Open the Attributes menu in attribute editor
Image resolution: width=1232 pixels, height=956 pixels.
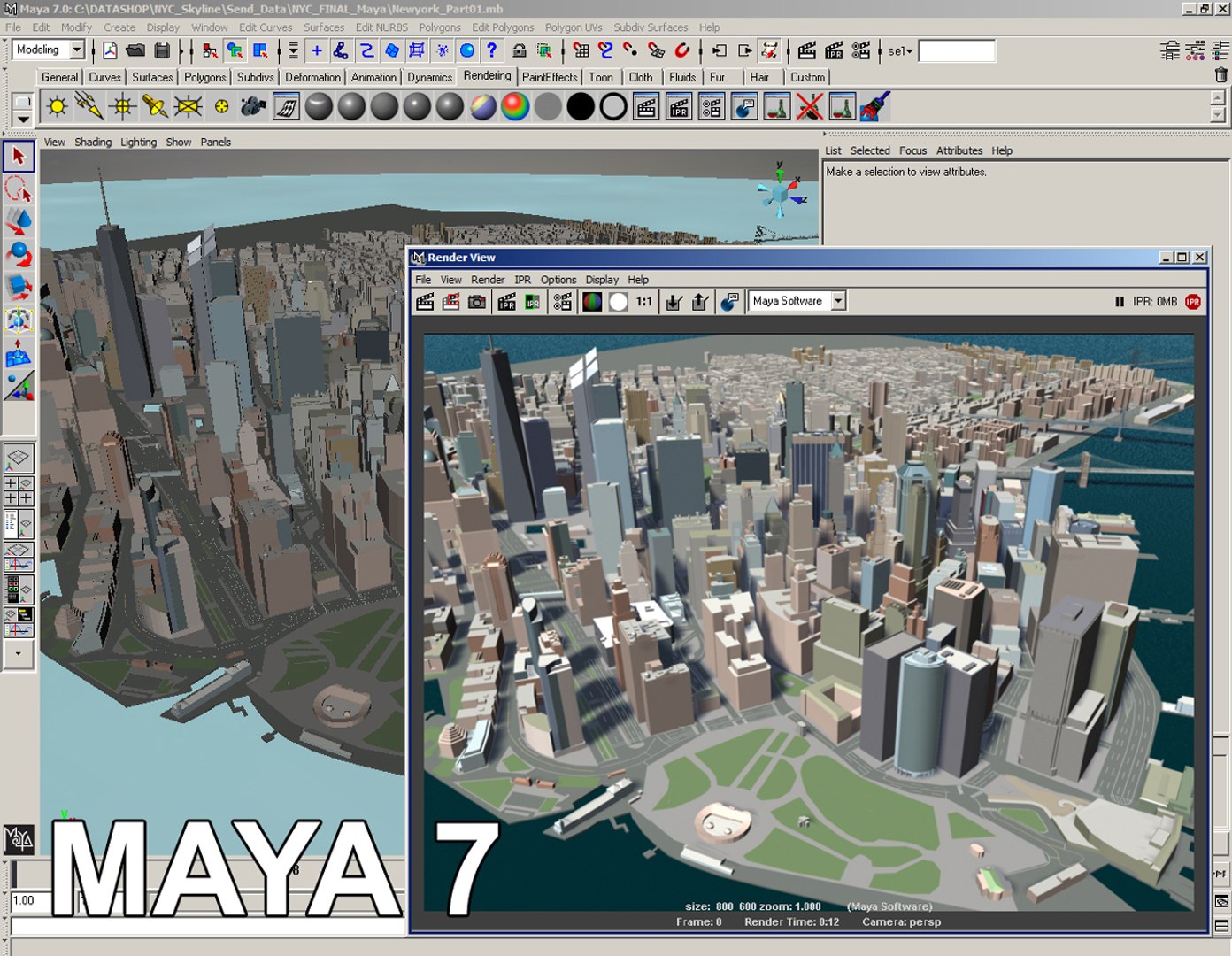[959, 150]
